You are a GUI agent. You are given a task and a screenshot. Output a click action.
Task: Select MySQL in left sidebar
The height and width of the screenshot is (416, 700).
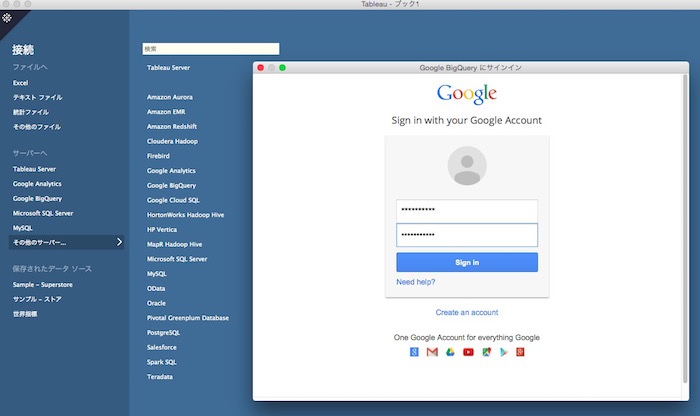click(23, 228)
